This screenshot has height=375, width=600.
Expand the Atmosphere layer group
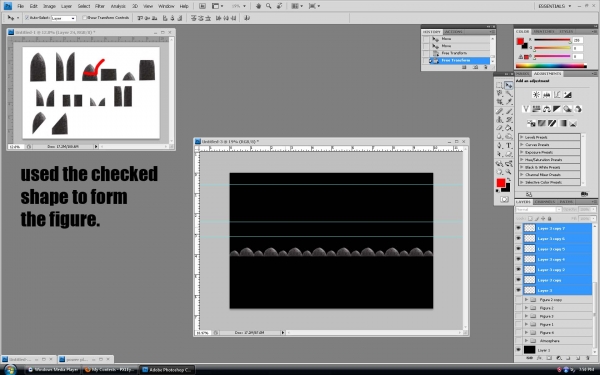coord(526,341)
